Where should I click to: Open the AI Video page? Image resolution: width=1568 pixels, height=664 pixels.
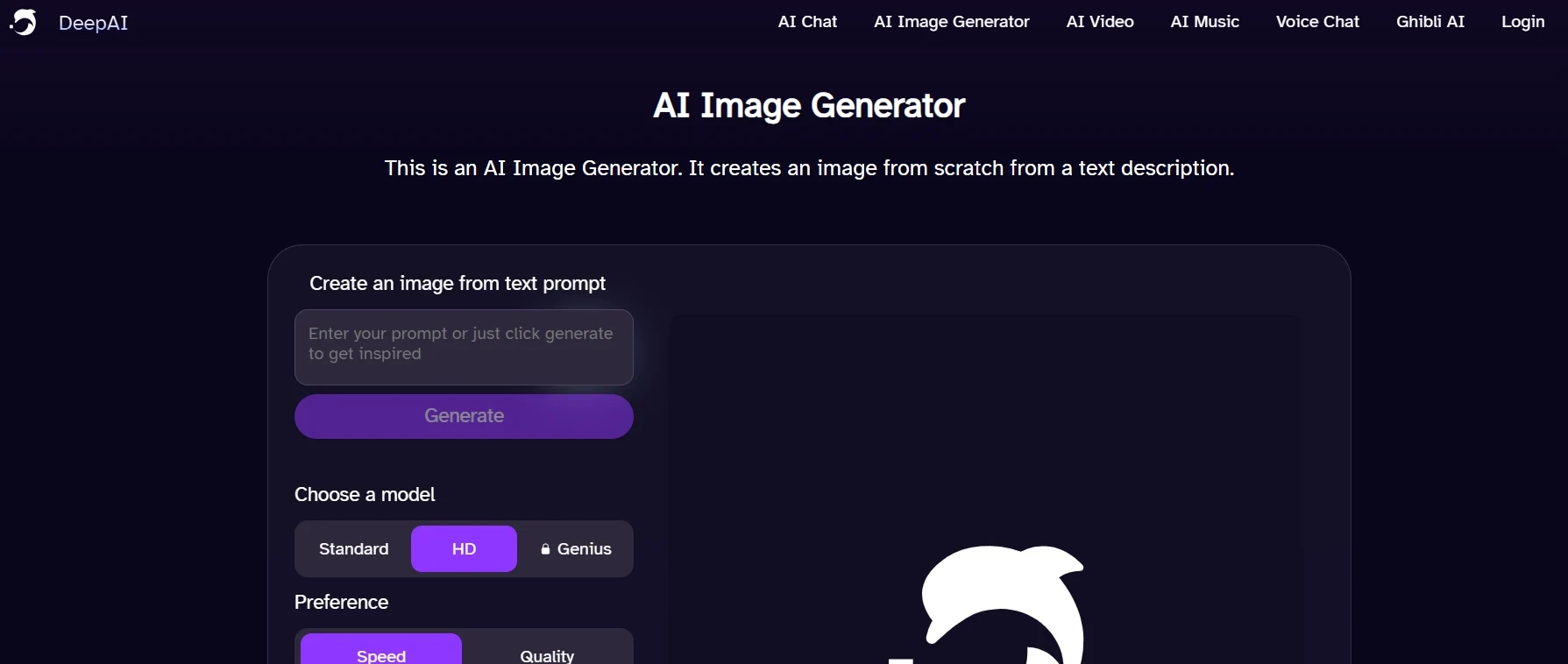(x=1100, y=22)
